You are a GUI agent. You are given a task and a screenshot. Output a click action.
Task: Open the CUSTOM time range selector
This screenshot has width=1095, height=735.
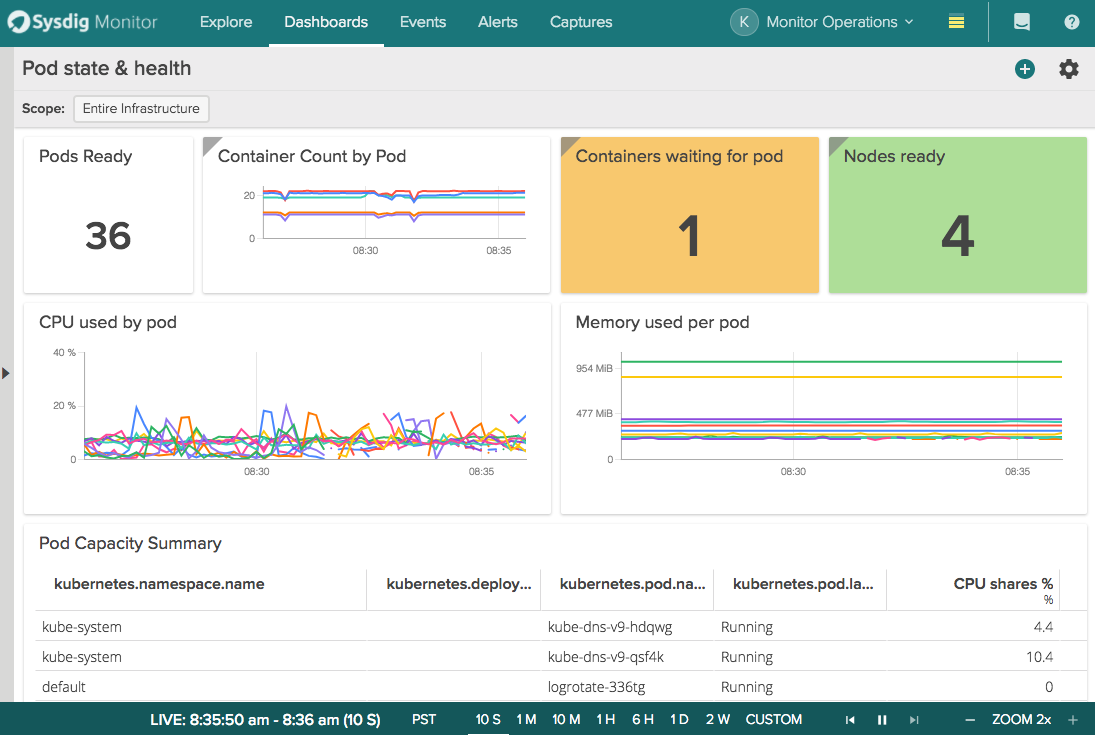773,719
